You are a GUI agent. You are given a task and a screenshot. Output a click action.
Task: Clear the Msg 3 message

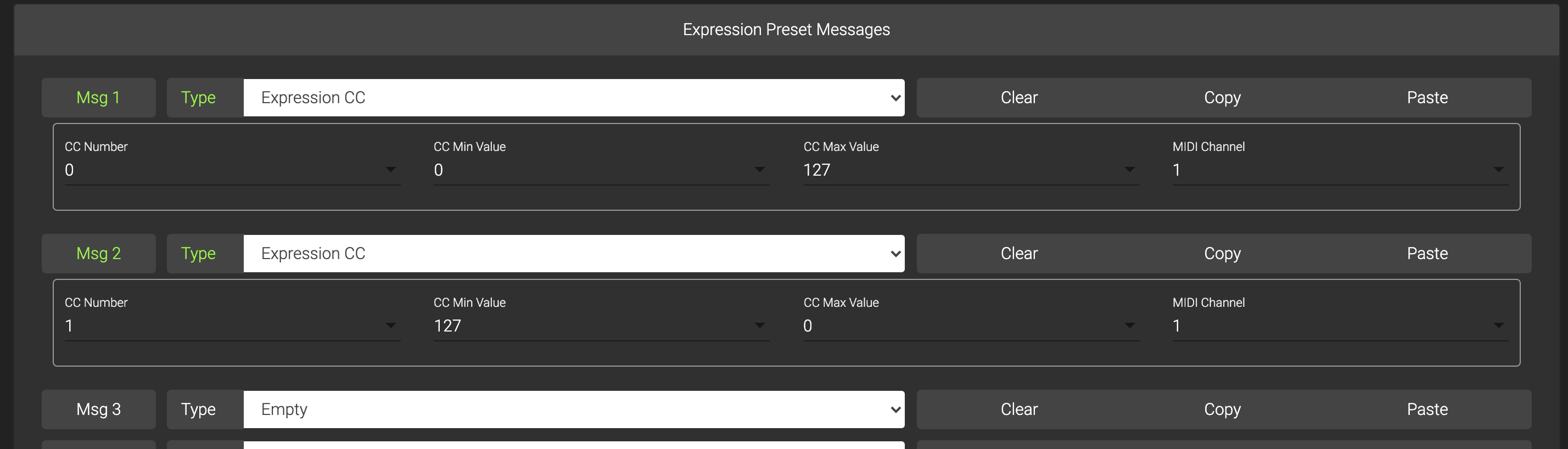coord(1019,409)
